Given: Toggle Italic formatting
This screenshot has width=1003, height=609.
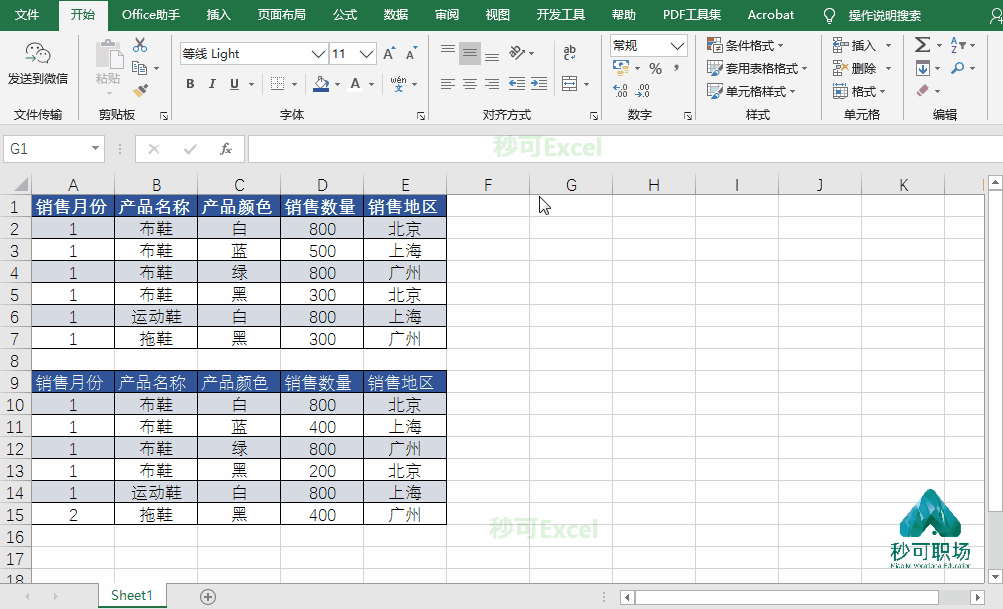Looking at the screenshot, I should [212, 84].
